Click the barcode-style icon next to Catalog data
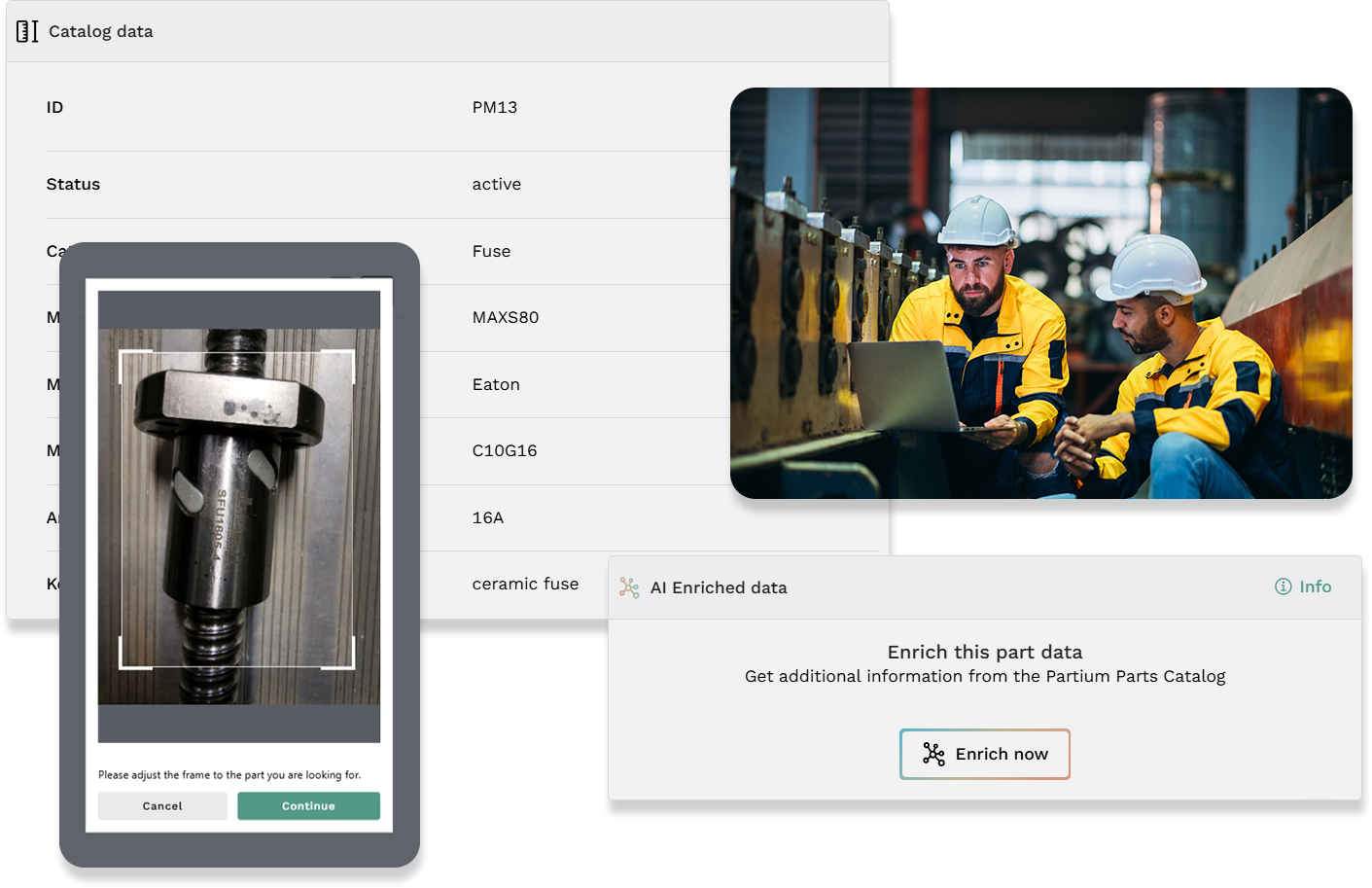Image resolution: width=1372 pixels, height=888 pixels. point(27,30)
